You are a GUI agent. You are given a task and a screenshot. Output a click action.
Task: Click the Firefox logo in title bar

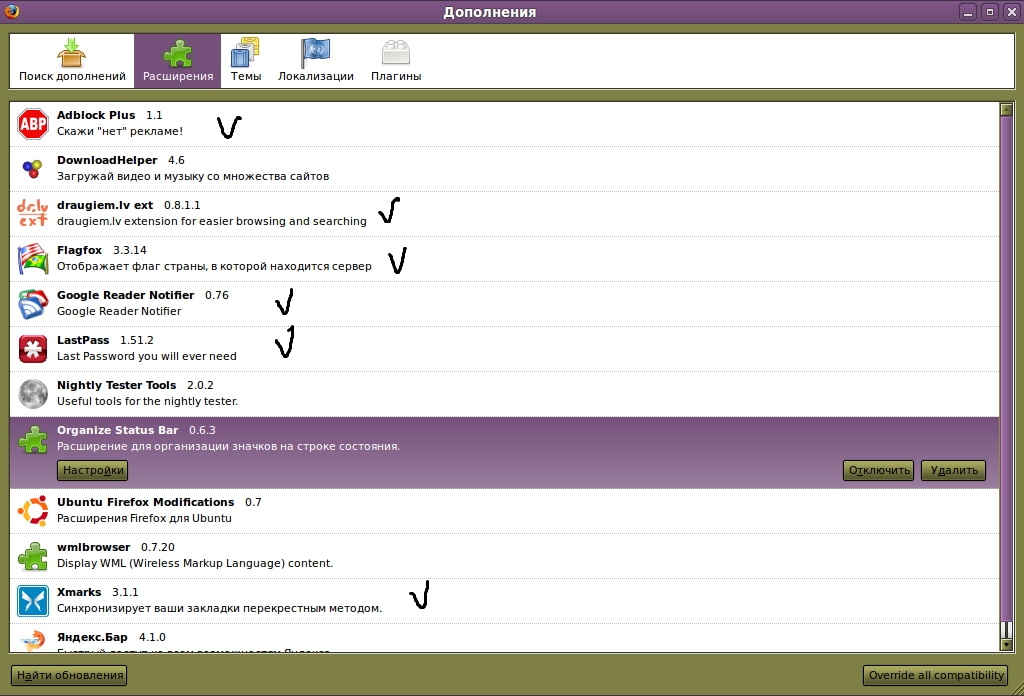tap(12, 11)
